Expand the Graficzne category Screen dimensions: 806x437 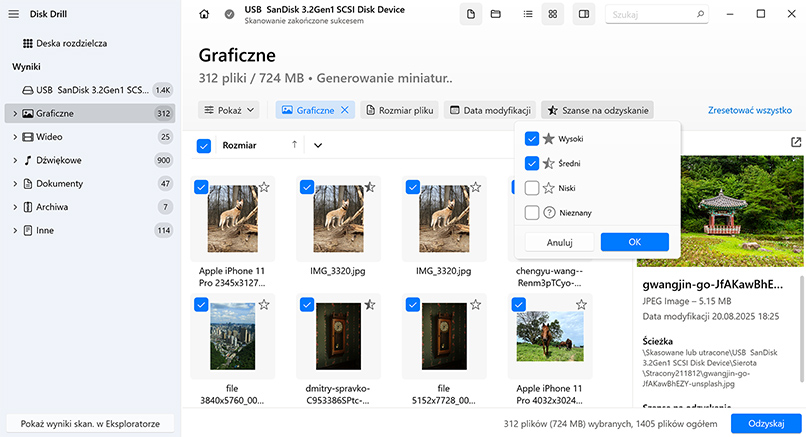click(x=15, y=114)
